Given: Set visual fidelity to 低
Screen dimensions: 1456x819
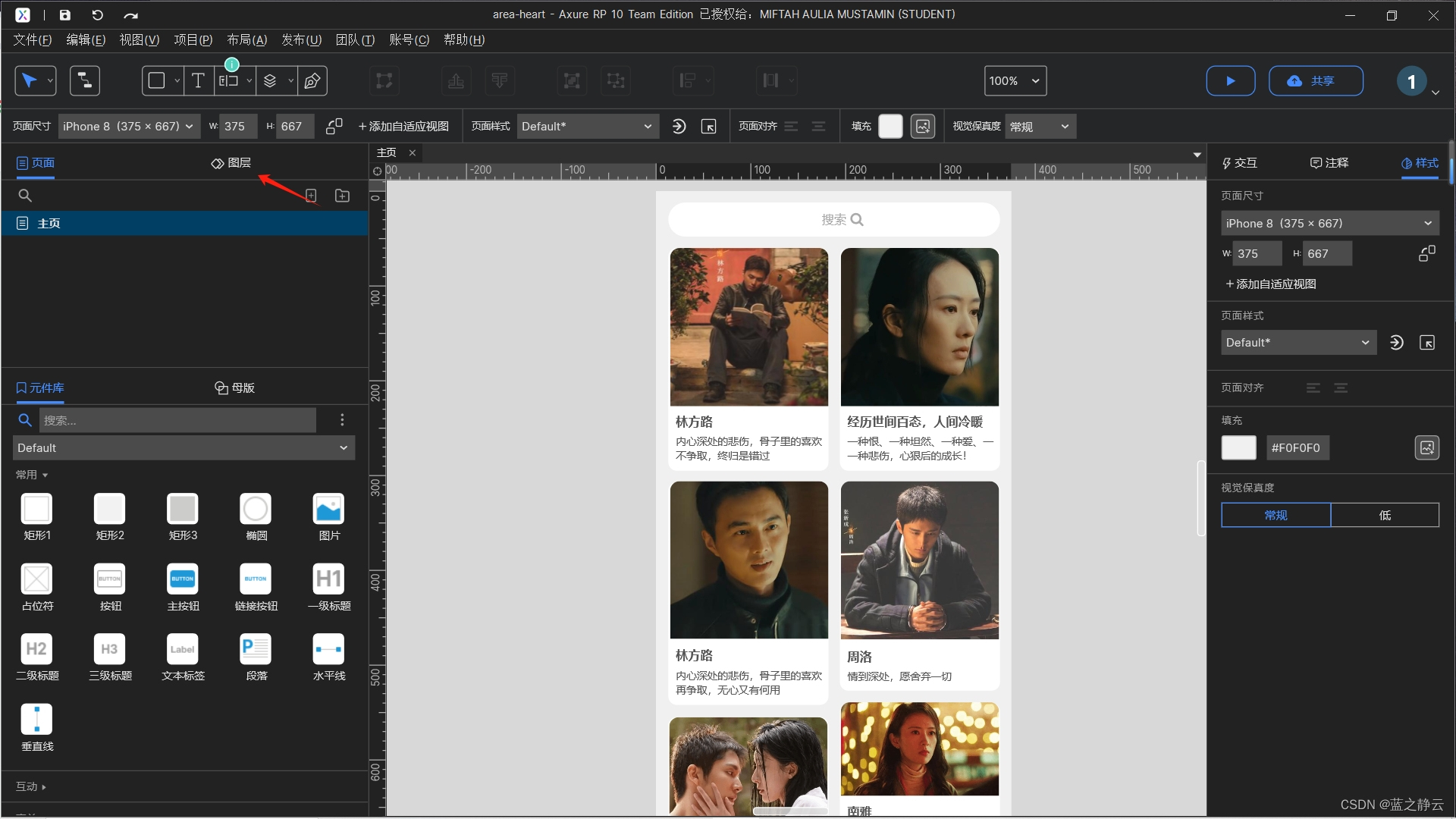Looking at the screenshot, I should (x=1384, y=515).
